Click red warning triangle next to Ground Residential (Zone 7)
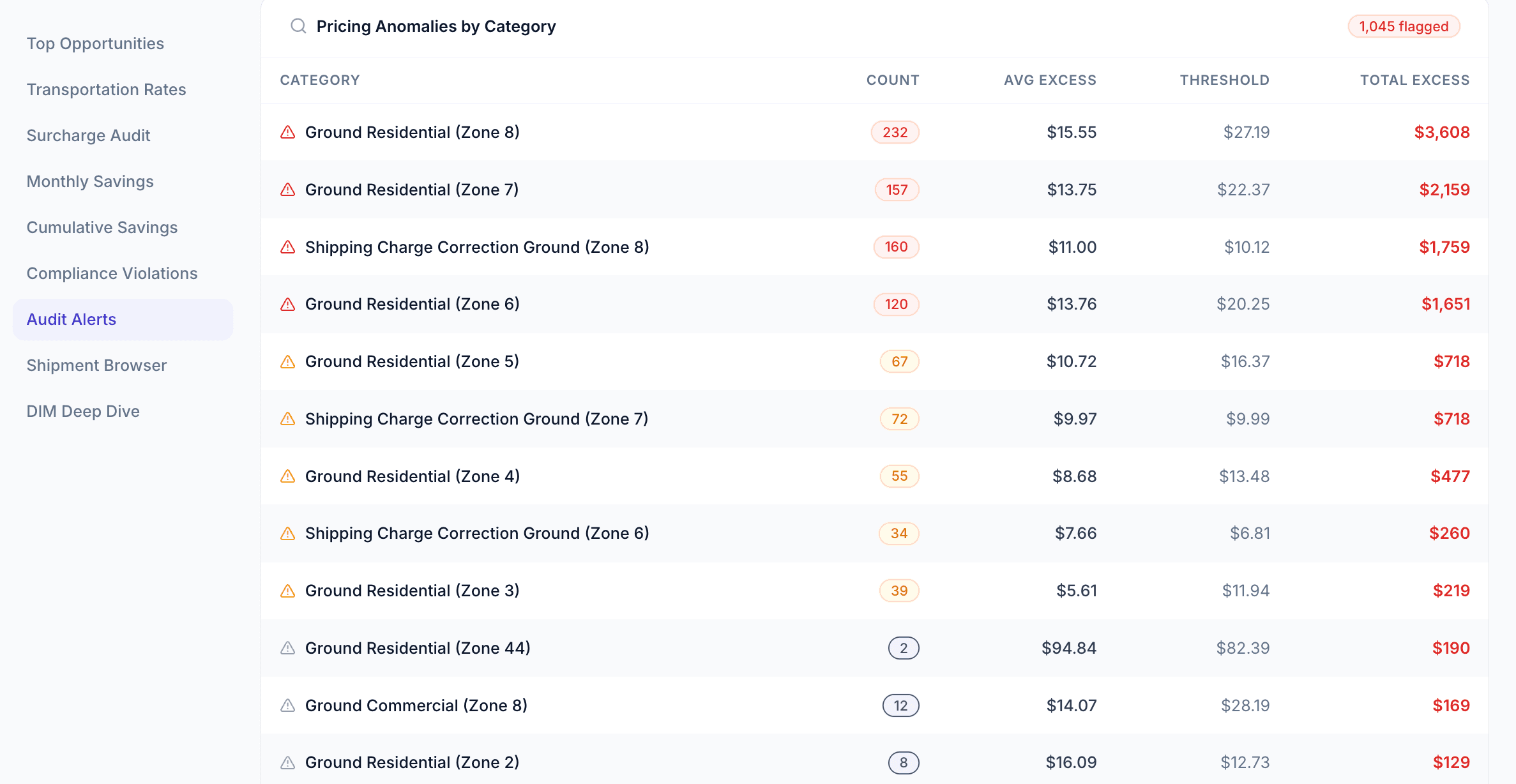1516x784 pixels. point(288,190)
